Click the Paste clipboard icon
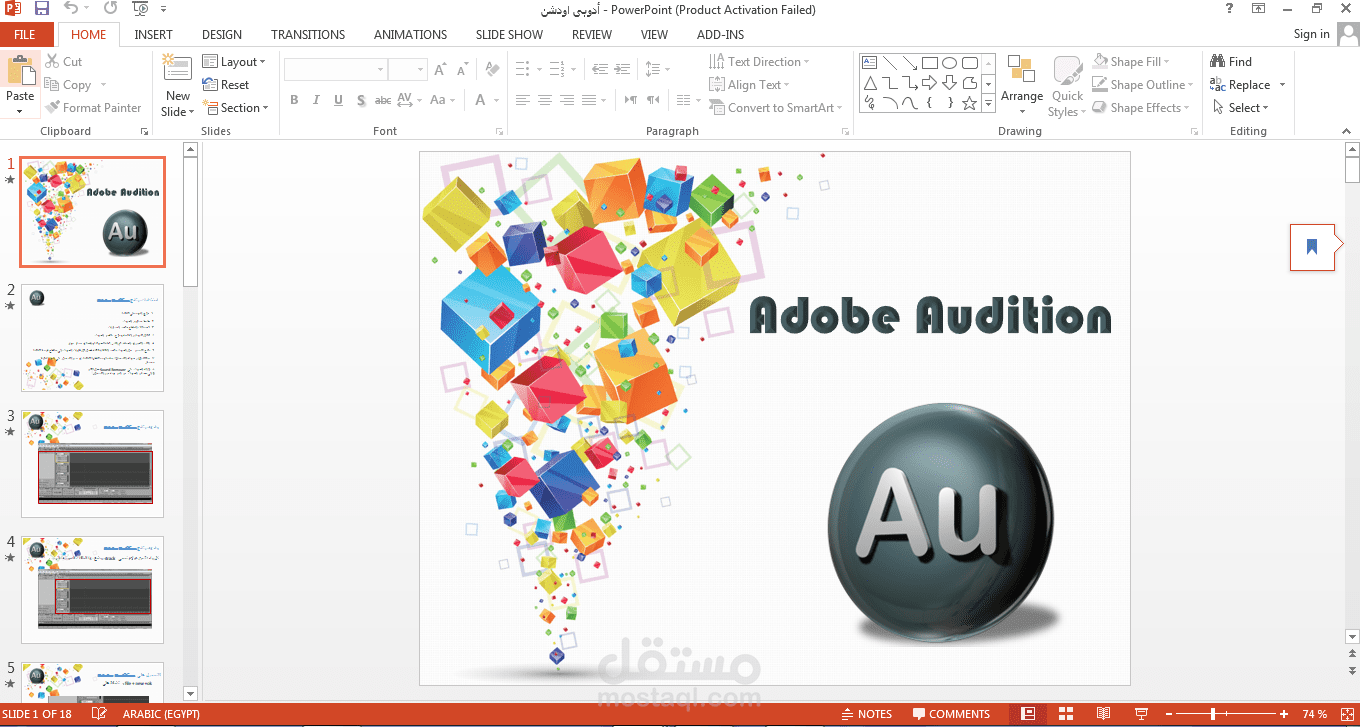 tap(20, 70)
